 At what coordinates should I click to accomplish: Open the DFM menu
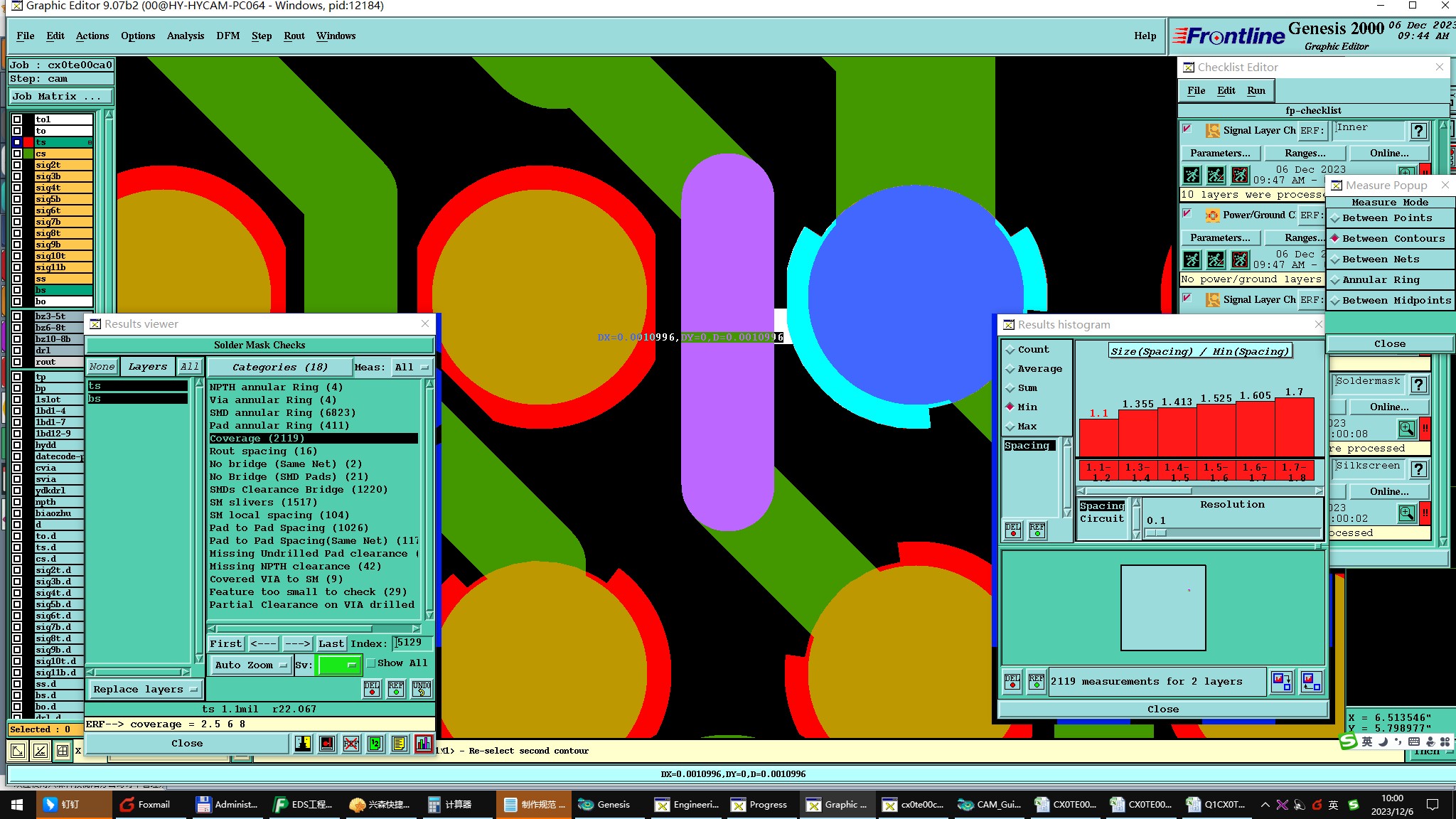[x=227, y=36]
